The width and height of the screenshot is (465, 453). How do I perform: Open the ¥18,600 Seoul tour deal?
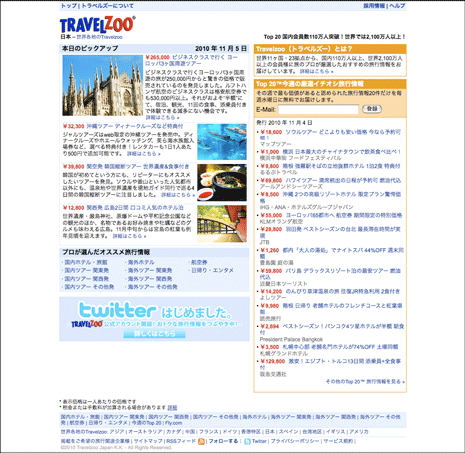331,135
